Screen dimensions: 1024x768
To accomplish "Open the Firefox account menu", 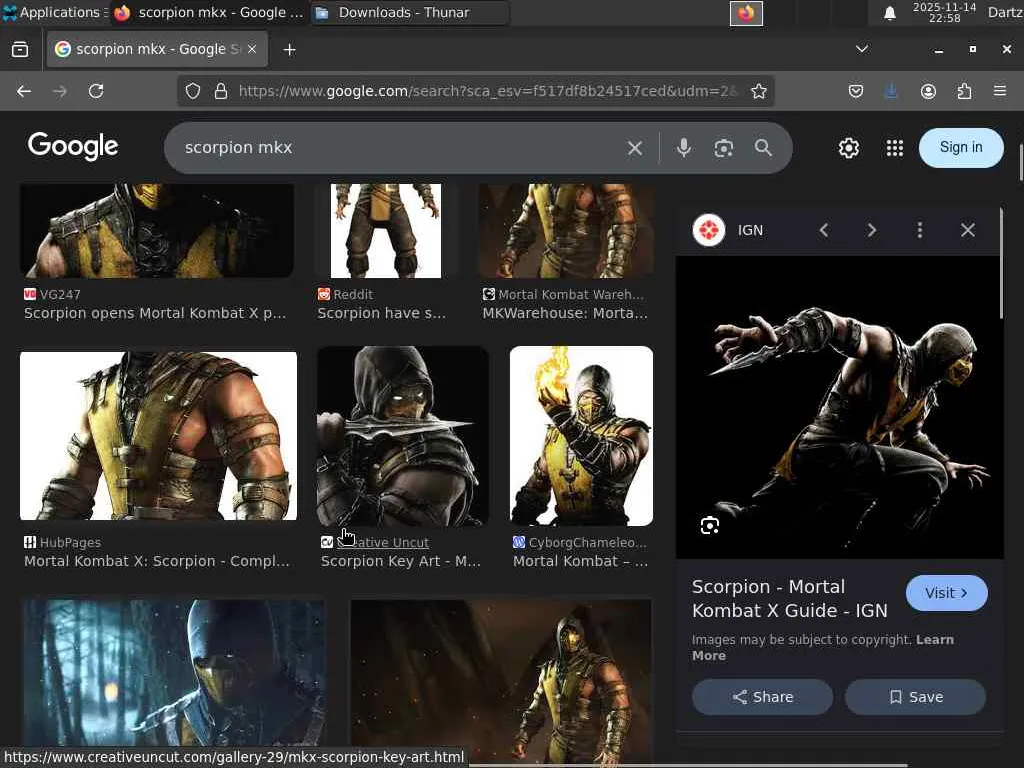I will (x=928, y=91).
